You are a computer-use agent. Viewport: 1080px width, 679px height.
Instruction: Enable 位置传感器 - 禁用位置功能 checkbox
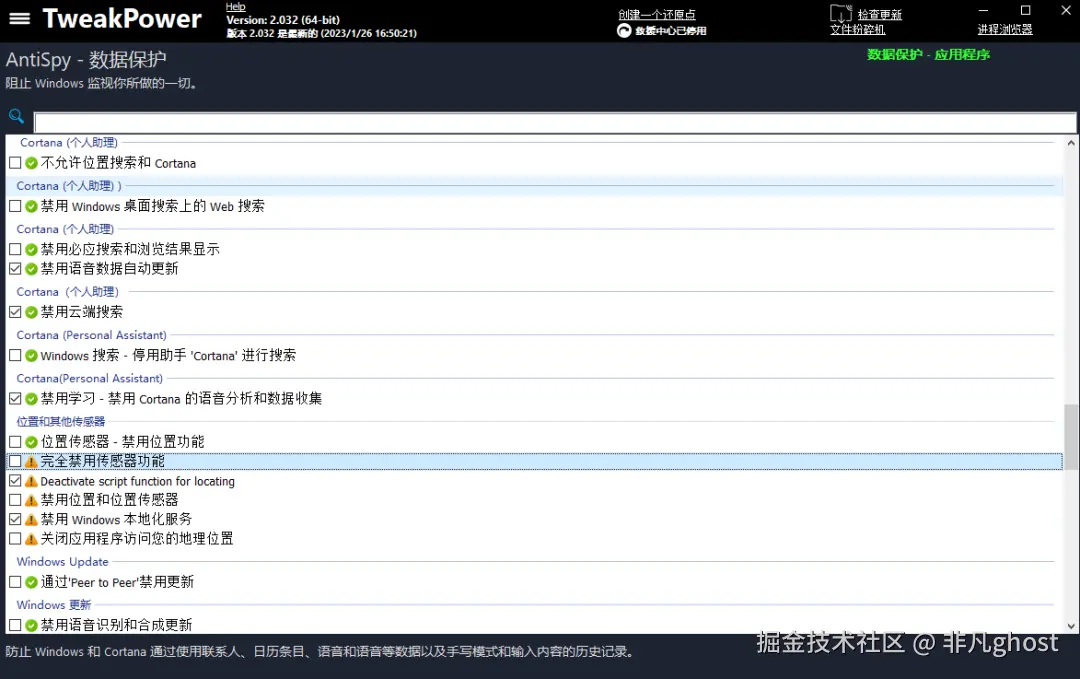(15, 442)
